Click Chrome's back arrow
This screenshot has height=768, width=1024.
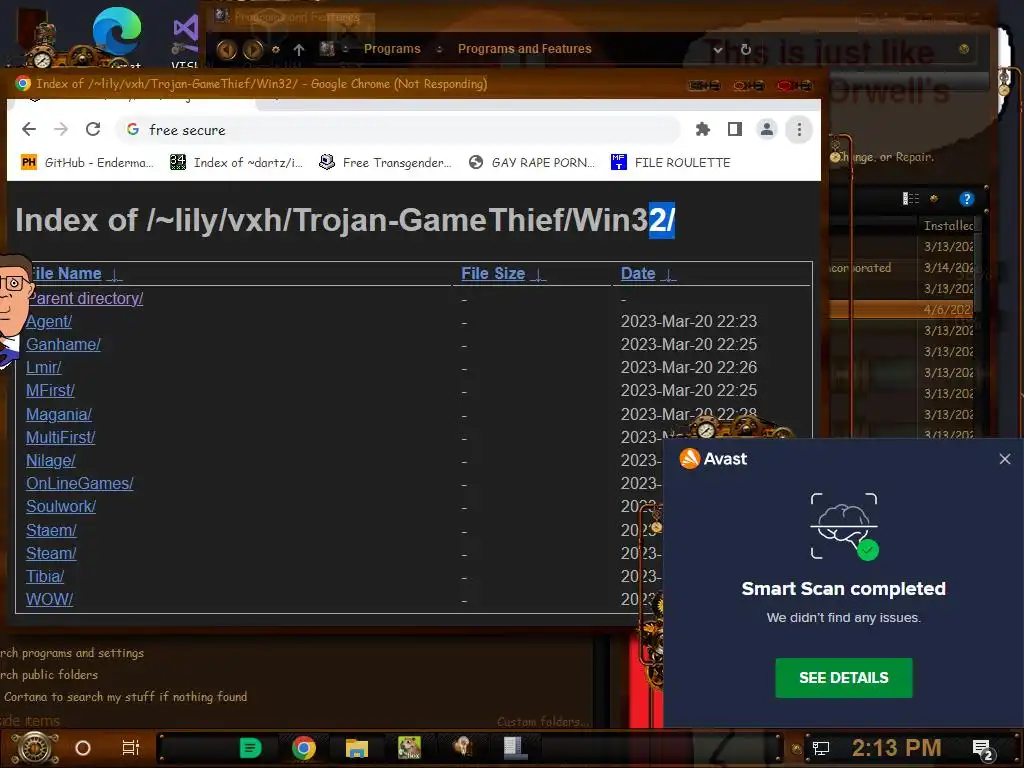coord(29,129)
